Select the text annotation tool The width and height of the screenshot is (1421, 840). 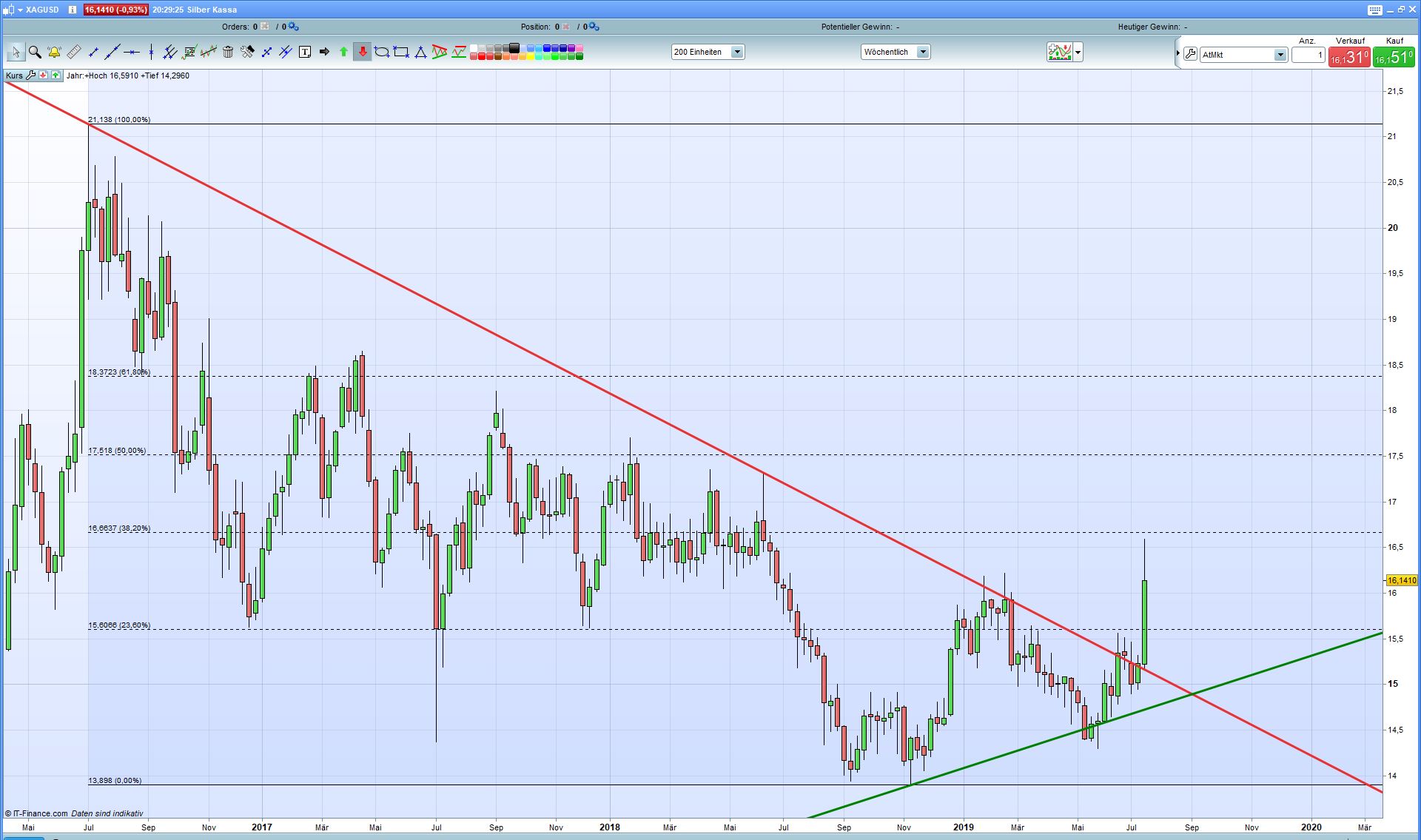pos(305,52)
